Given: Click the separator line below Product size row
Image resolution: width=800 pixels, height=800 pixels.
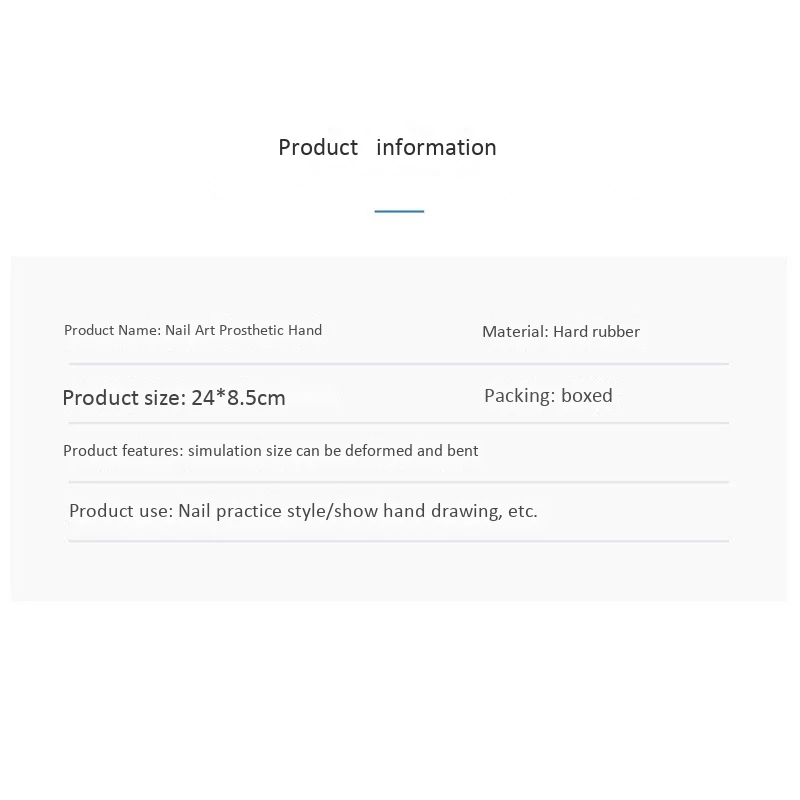Looking at the screenshot, I should [398, 423].
